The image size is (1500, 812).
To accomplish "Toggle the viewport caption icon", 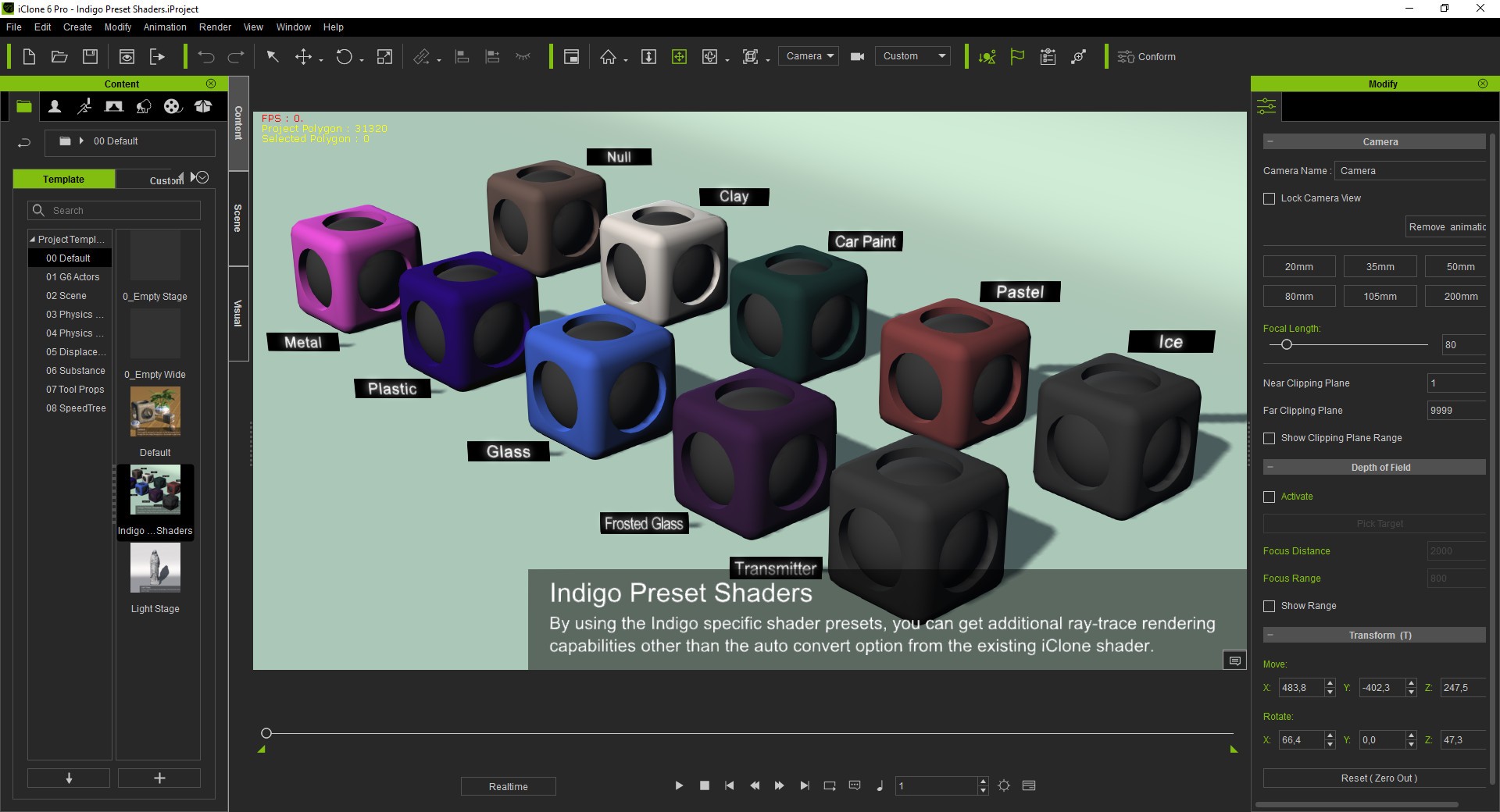I will (1234, 661).
